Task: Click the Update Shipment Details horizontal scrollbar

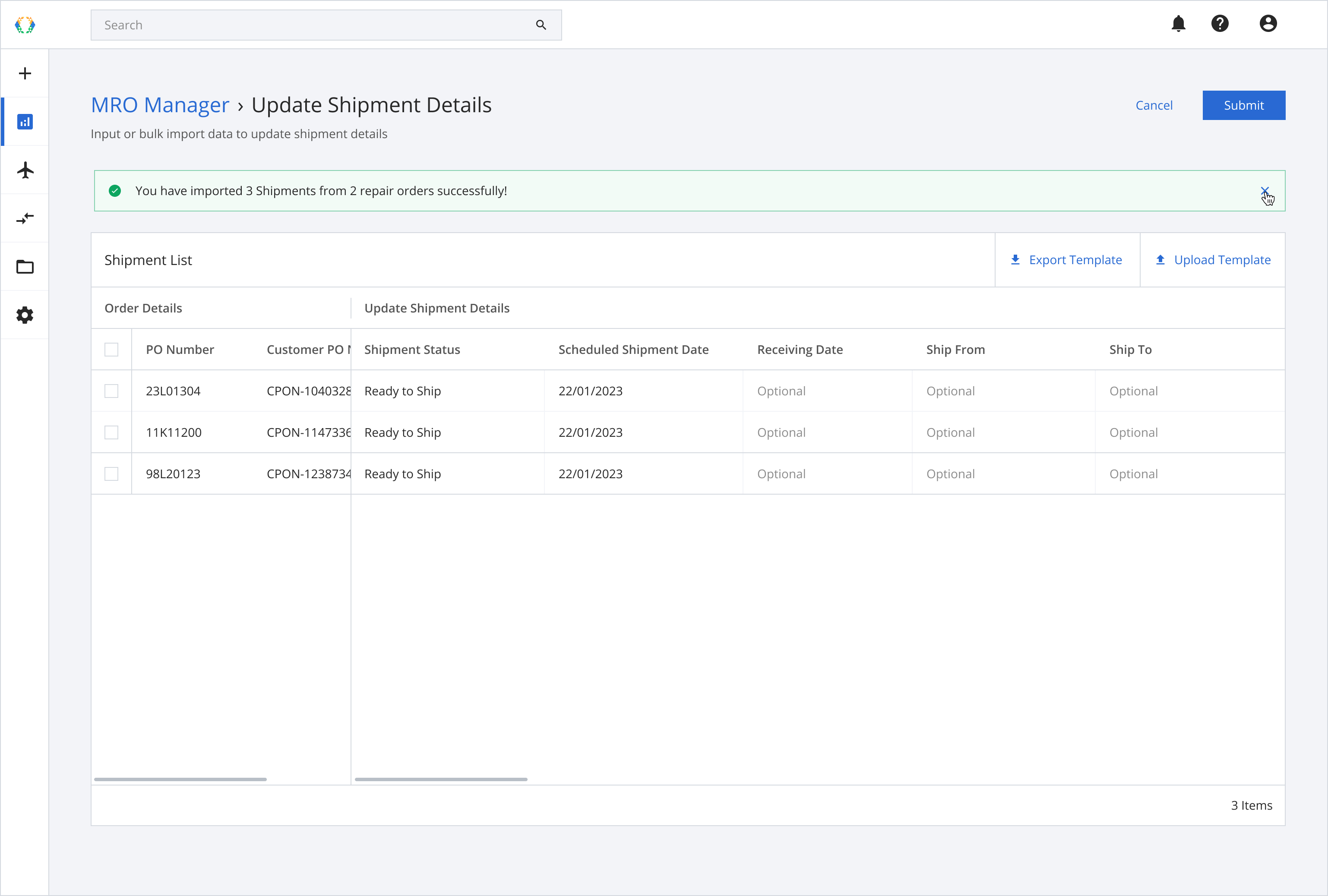Action: (x=440, y=779)
